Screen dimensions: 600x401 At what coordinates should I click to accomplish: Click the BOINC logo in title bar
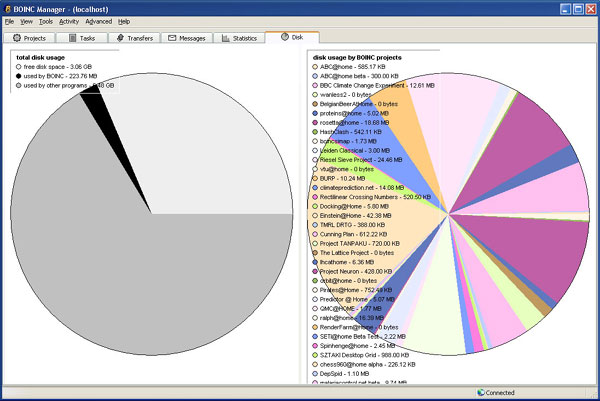(7, 9)
